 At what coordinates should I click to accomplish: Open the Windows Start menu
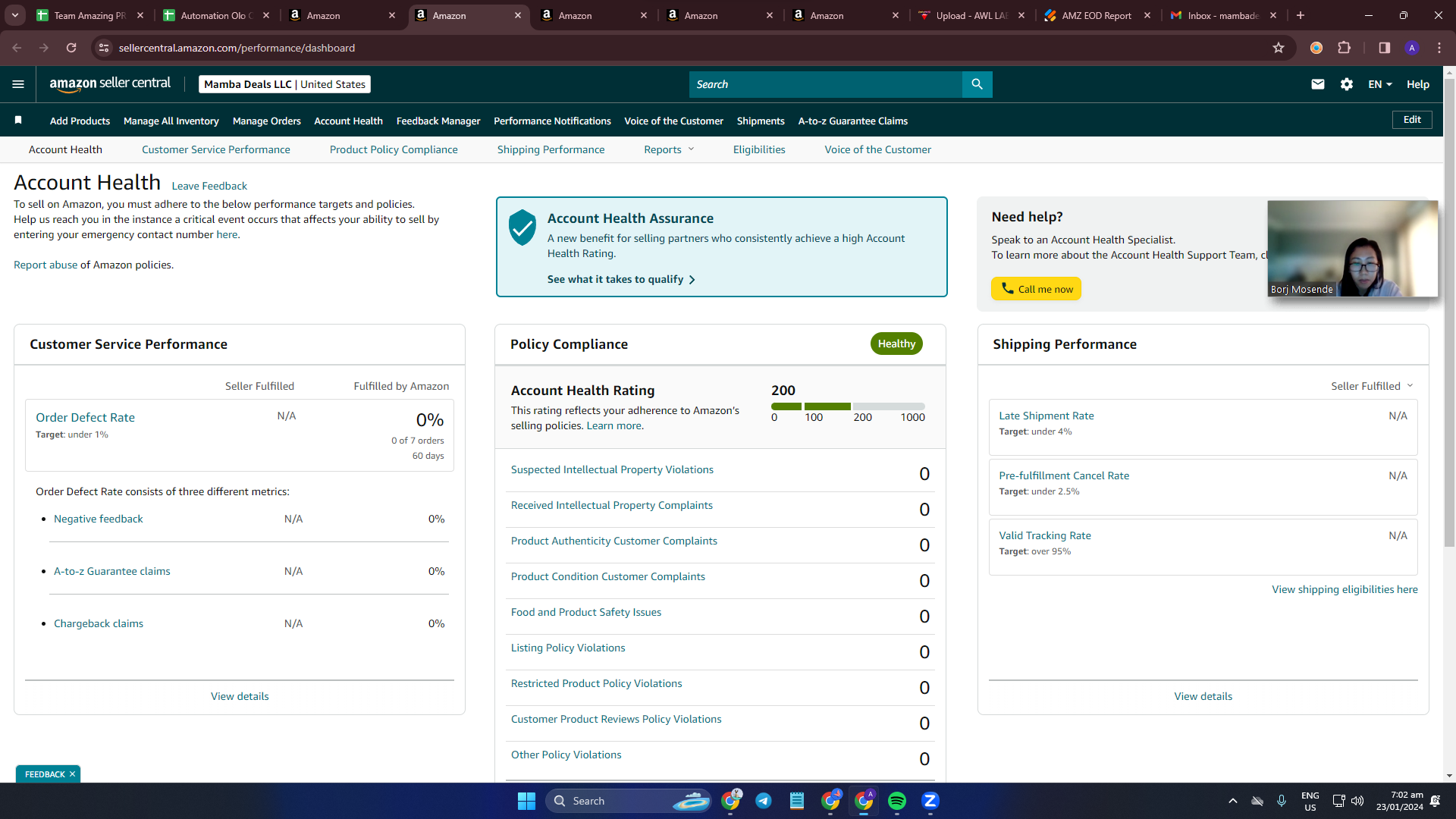[x=526, y=801]
